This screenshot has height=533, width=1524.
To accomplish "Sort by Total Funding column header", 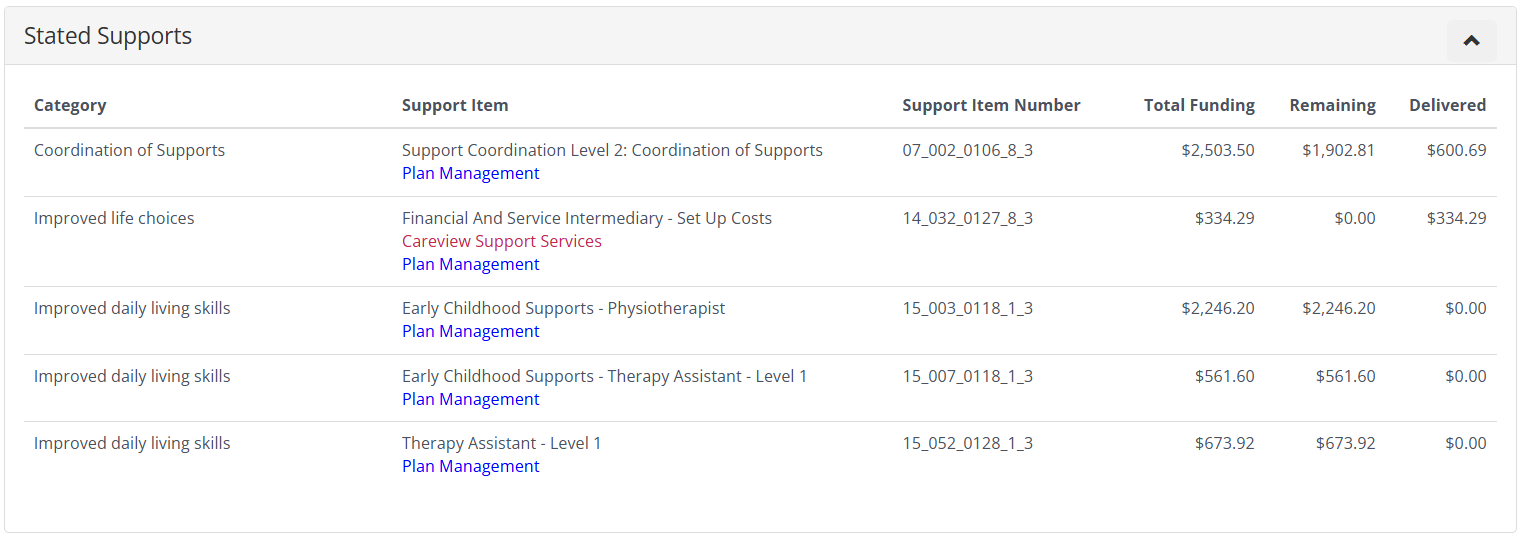I will (1199, 105).
